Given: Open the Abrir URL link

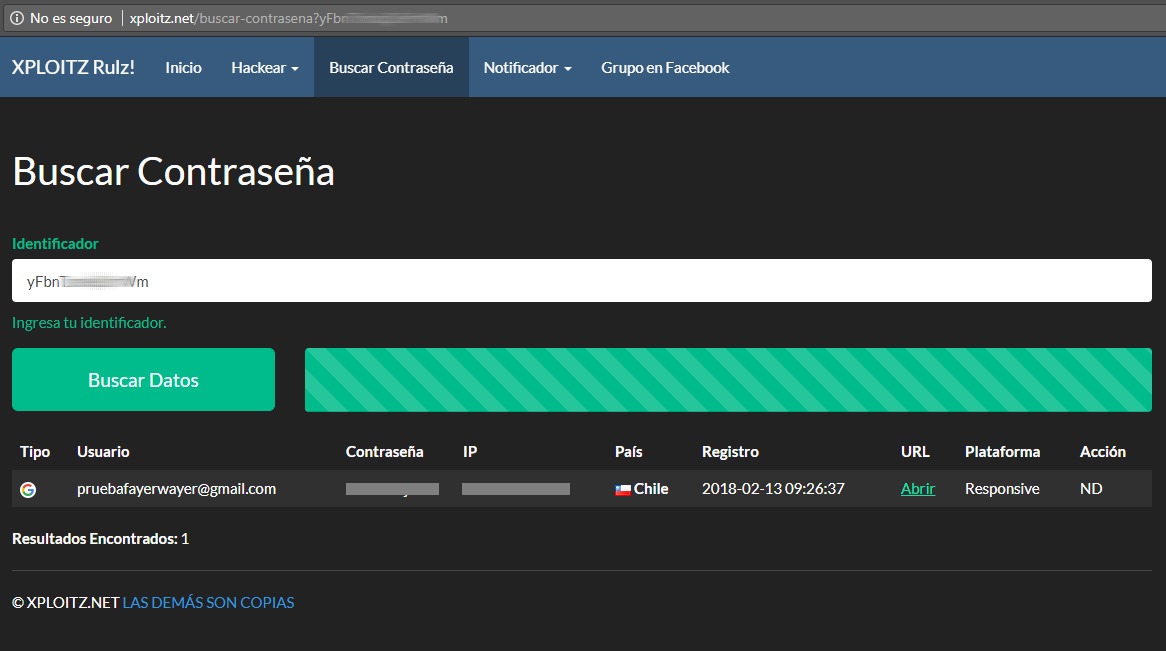Looking at the screenshot, I should pos(918,489).
